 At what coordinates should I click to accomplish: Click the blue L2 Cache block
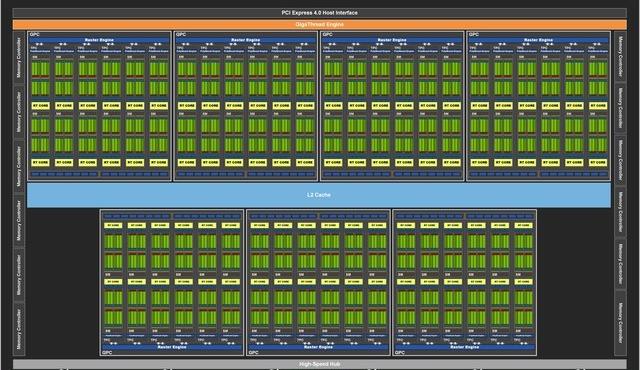pos(319,195)
